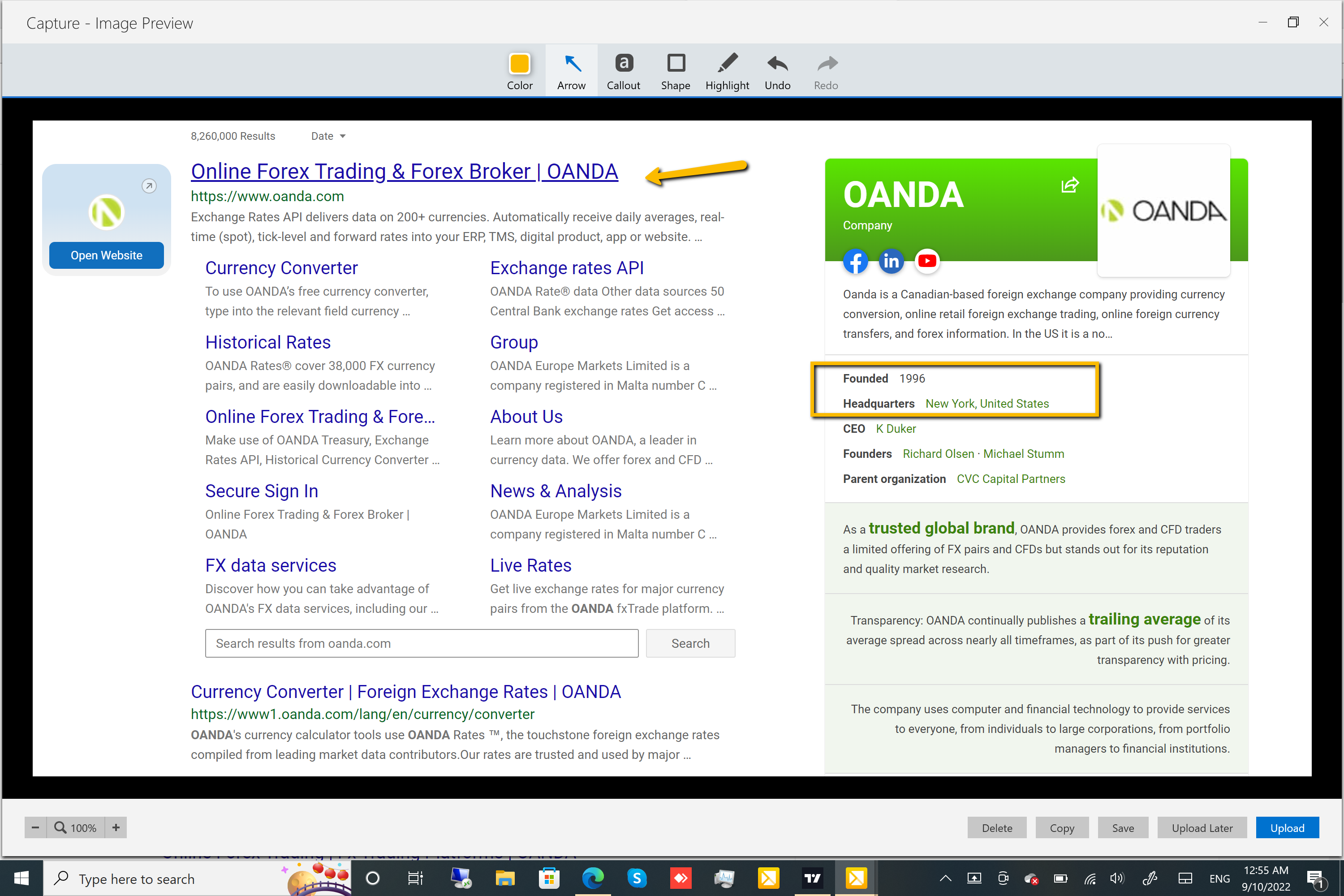Open the red AnyDesk taskbar icon
The image size is (1344, 896).
pyautogui.click(x=681, y=878)
